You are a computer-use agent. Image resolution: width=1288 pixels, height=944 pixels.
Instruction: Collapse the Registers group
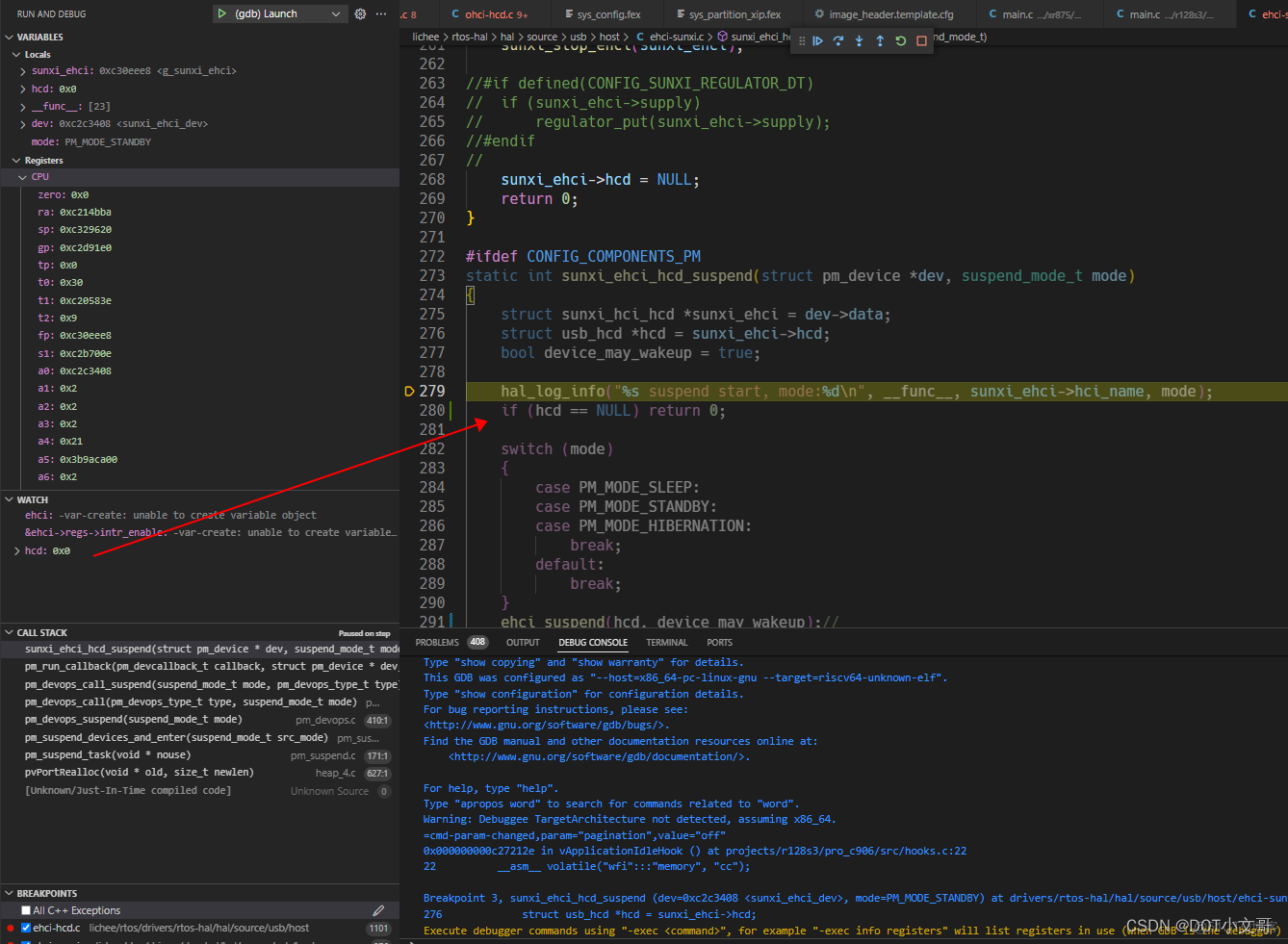[x=16, y=161]
